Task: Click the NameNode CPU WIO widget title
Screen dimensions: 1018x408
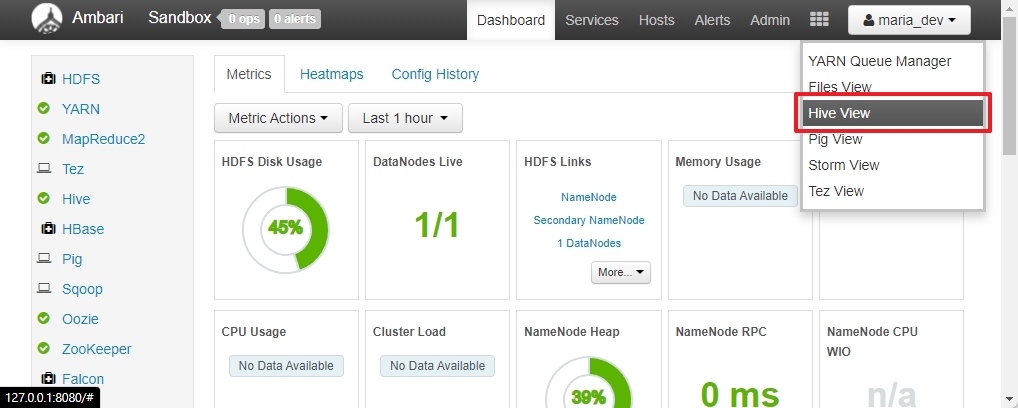Action: point(872,342)
